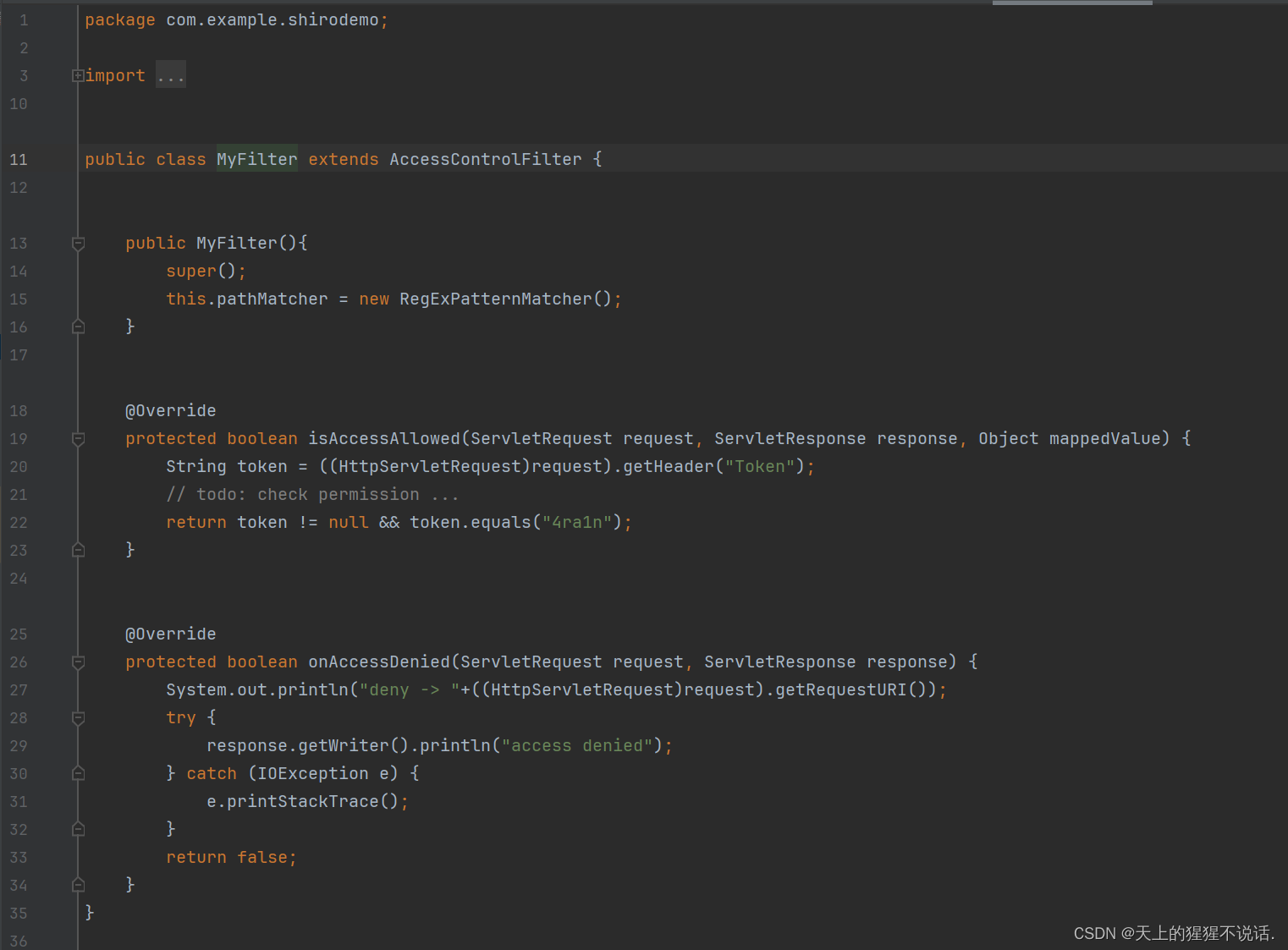Click the horizontal scrollbar at the top
This screenshot has height=950, width=1288.
1071,3
